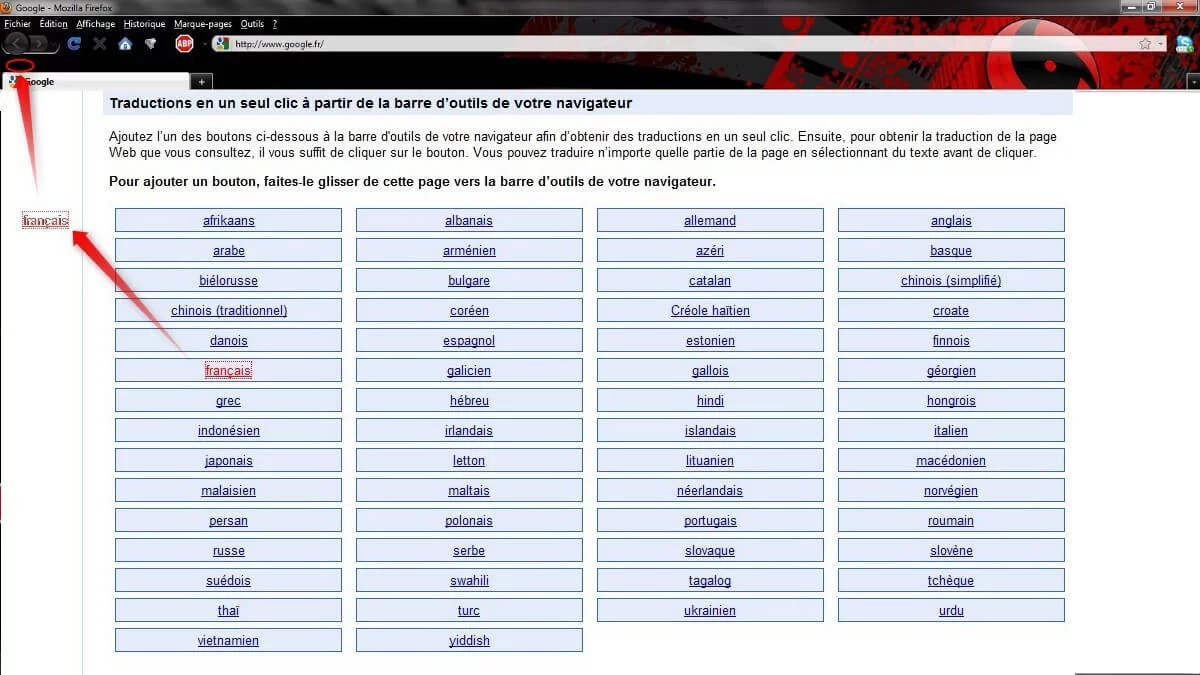Click the néerlandais translation link
The width and height of the screenshot is (1200, 675).
[x=710, y=491]
